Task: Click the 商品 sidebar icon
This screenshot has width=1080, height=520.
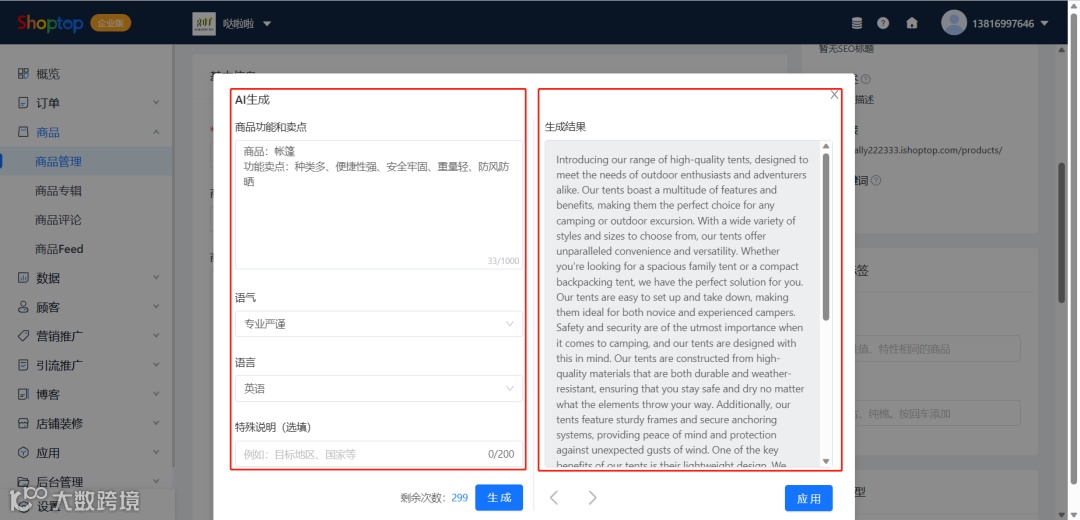Action: [x=23, y=132]
